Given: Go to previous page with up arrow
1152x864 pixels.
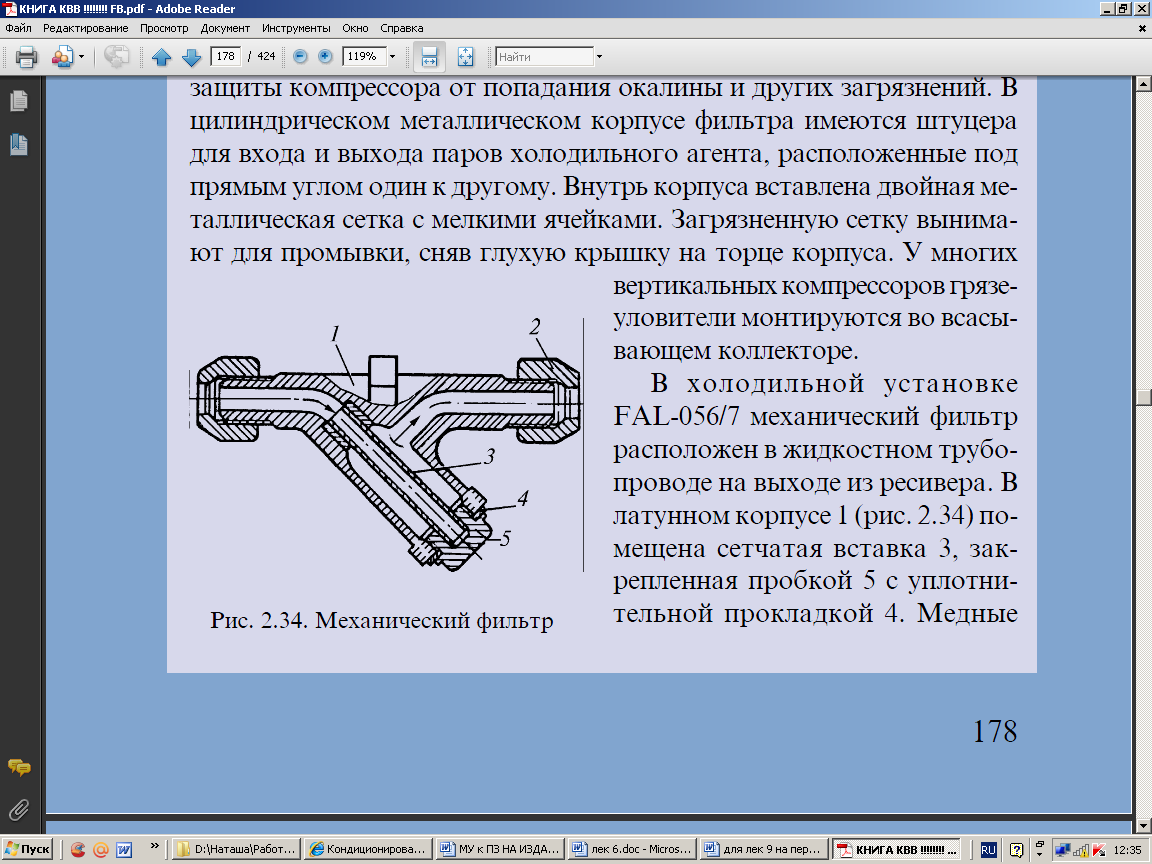Looking at the screenshot, I should point(162,57).
